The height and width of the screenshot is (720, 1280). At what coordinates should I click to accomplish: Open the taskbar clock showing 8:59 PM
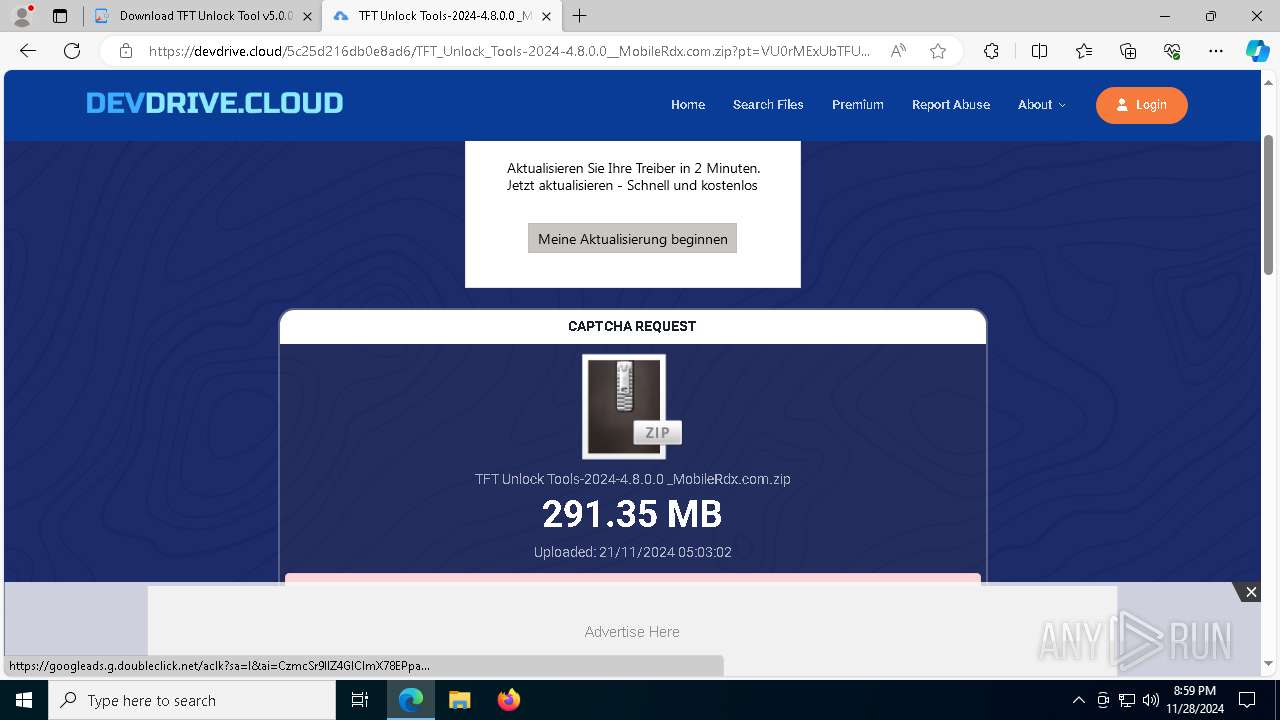point(1195,700)
